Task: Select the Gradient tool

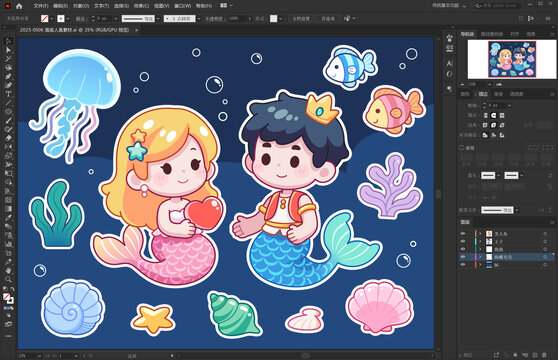Action: click(x=8, y=208)
